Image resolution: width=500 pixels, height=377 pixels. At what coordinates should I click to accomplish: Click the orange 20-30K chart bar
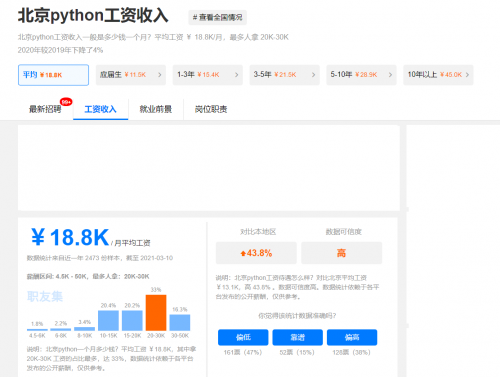156,313
